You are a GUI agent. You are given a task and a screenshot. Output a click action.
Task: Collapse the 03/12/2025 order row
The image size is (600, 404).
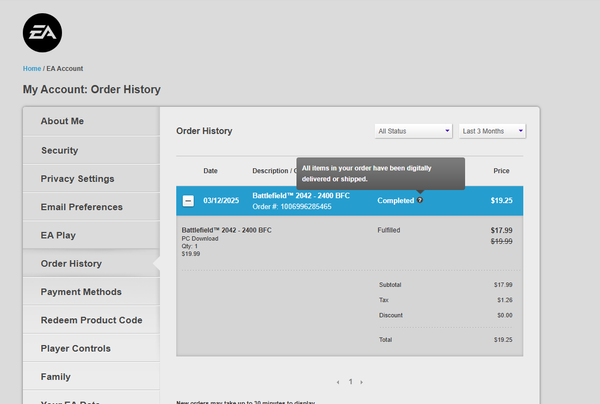pyautogui.click(x=188, y=201)
